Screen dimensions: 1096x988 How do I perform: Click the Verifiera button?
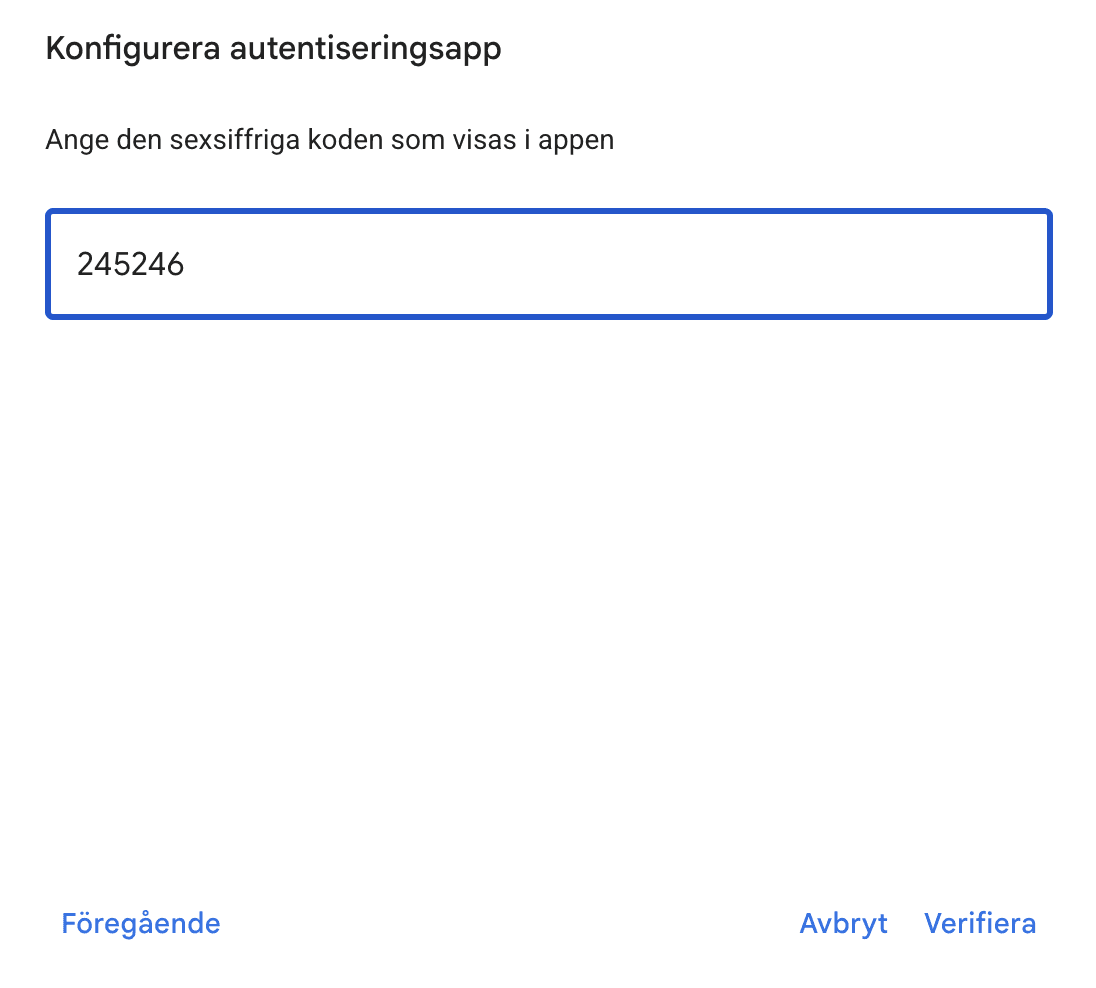[x=979, y=923]
